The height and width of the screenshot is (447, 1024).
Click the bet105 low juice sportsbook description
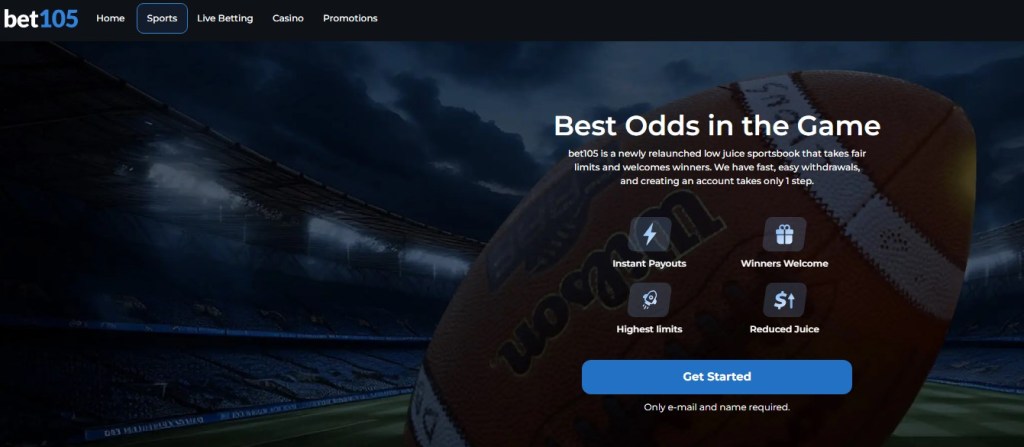point(717,167)
